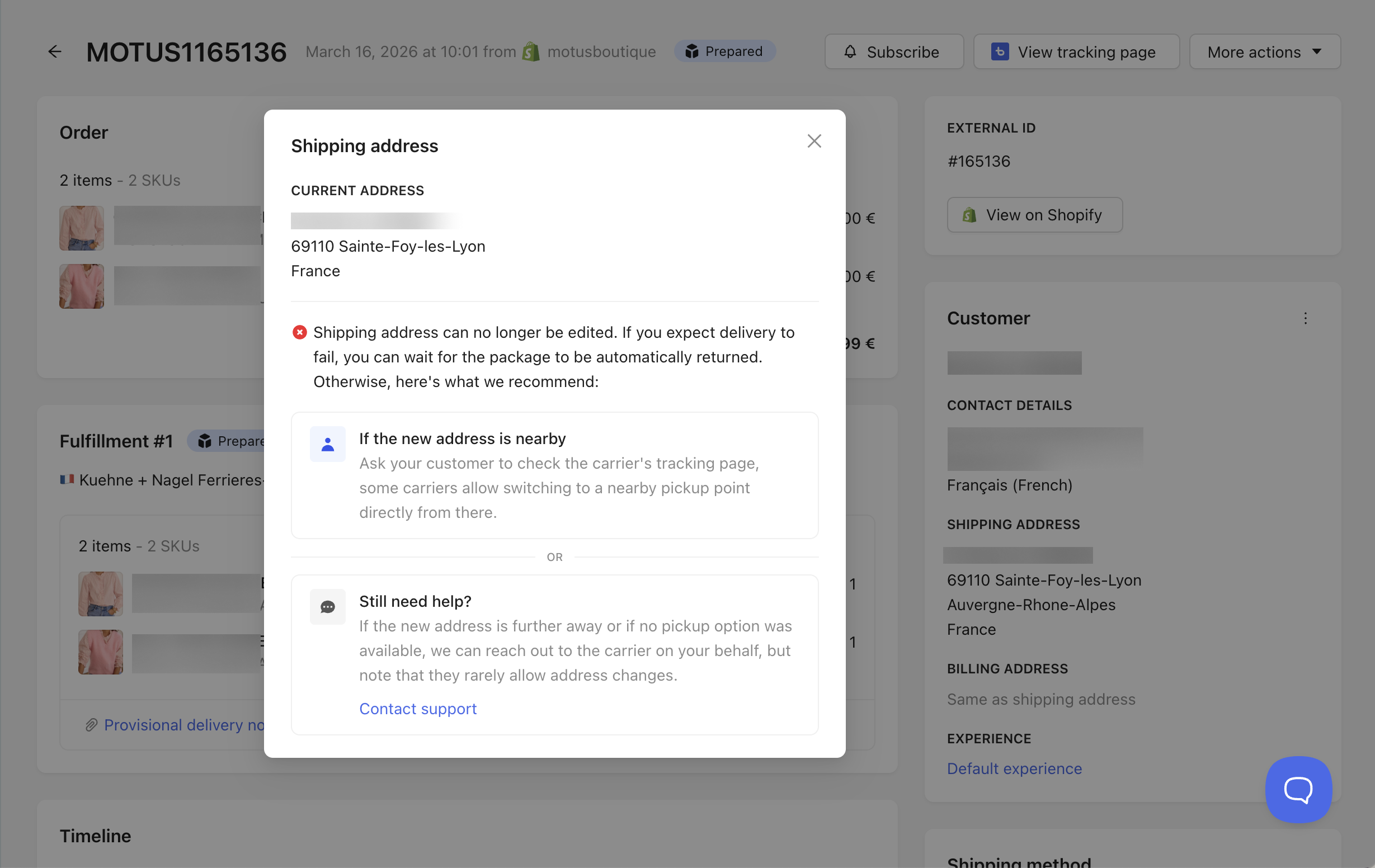Click the Shopify bag icon in header
The height and width of the screenshot is (868, 1375).
tap(531, 52)
